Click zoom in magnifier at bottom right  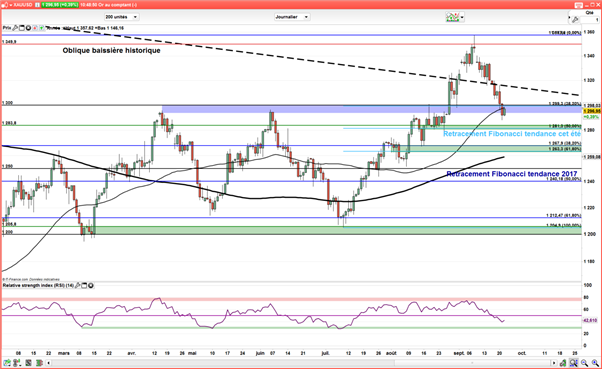595,362
